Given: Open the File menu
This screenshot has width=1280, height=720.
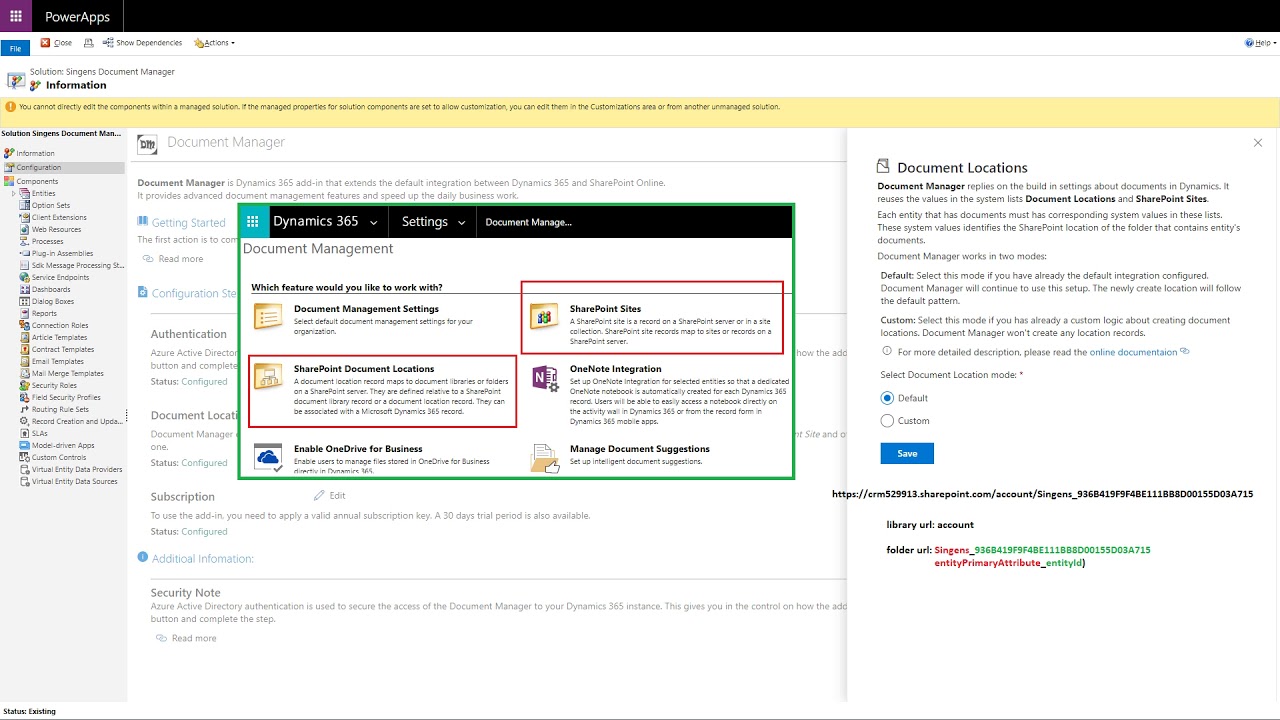Looking at the screenshot, I should 15,48.
